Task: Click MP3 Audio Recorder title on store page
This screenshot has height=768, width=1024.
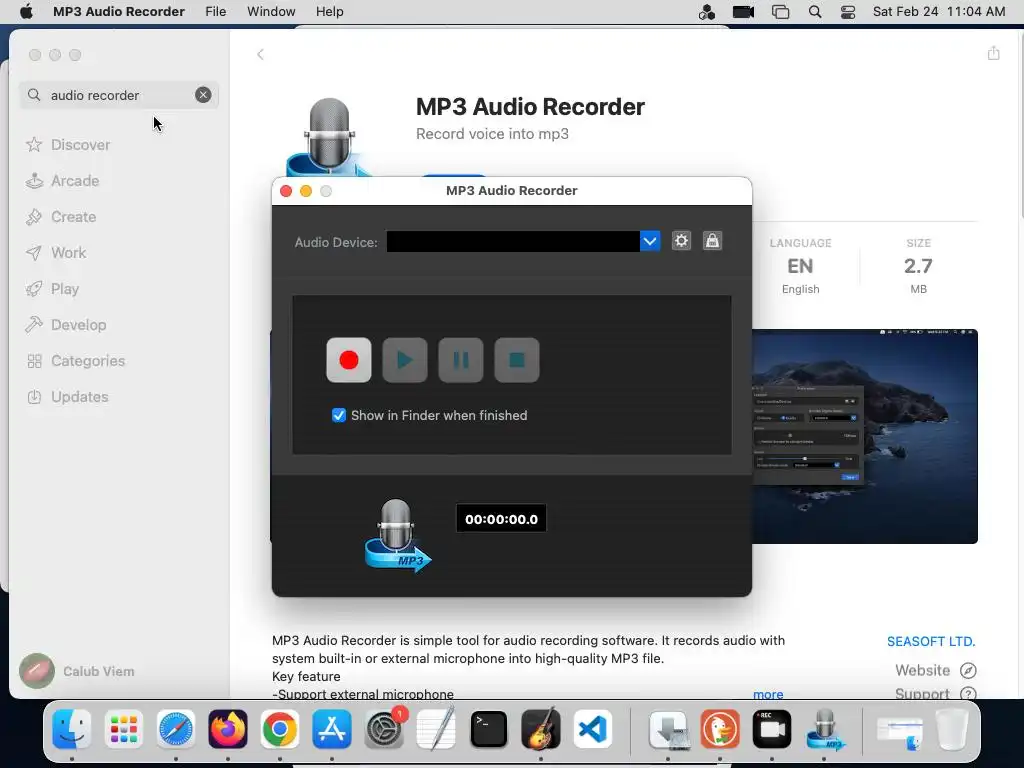Action: click(530, 106)
